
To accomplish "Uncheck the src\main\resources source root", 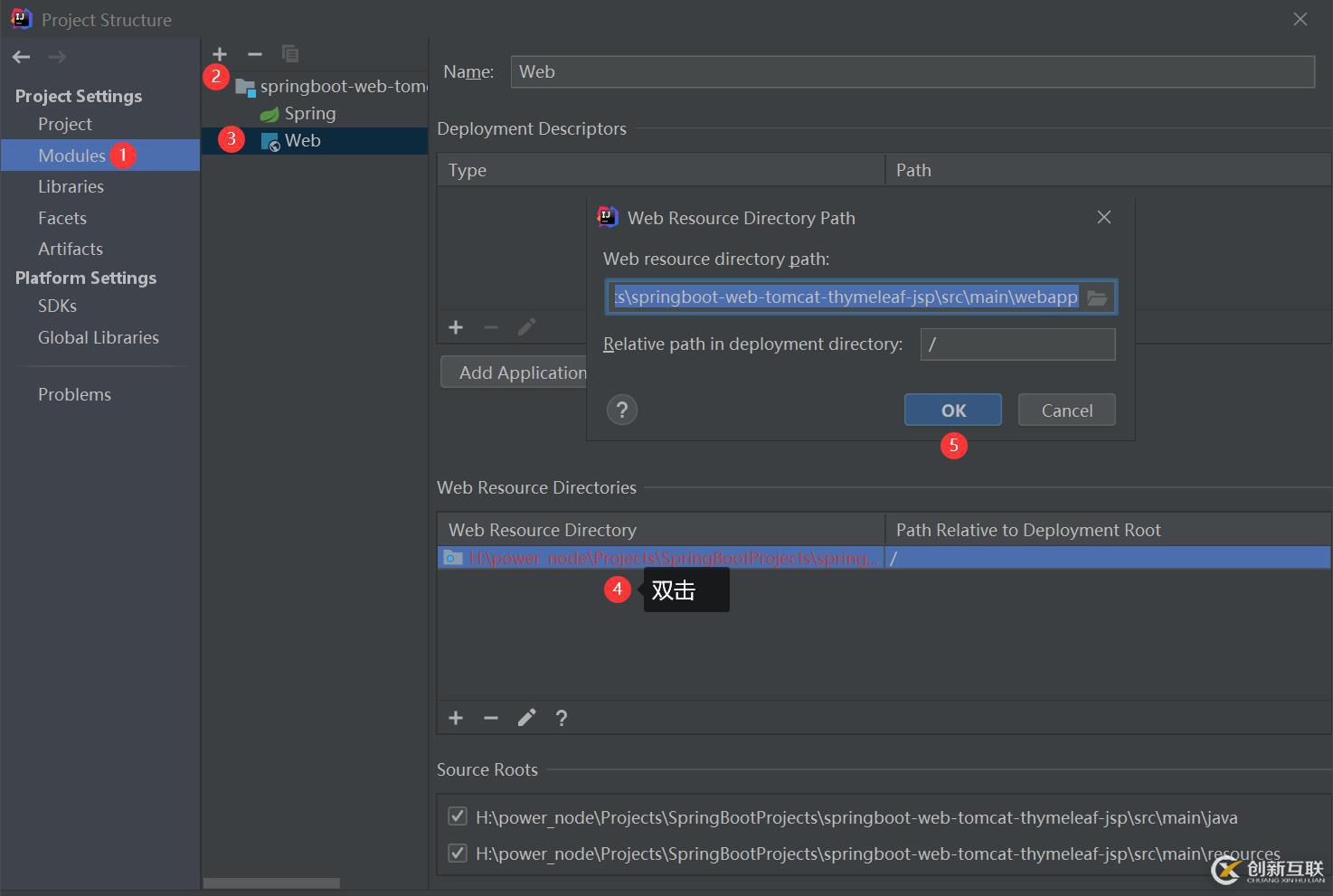I will click(x=458, y=854).
